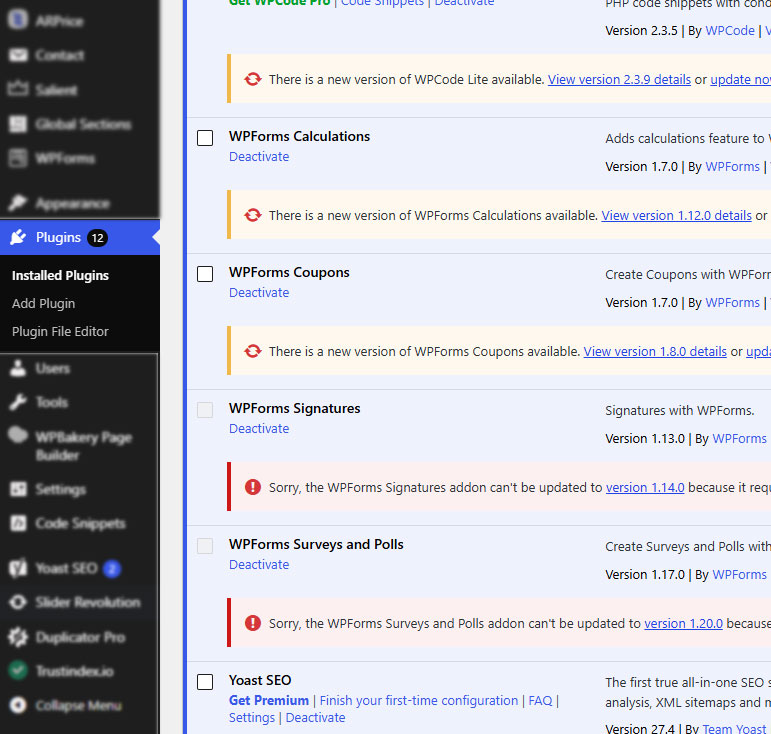This screenshot has height=734, width=771.
Task: View version 1.8.0 details link
Action: (655, 352)
